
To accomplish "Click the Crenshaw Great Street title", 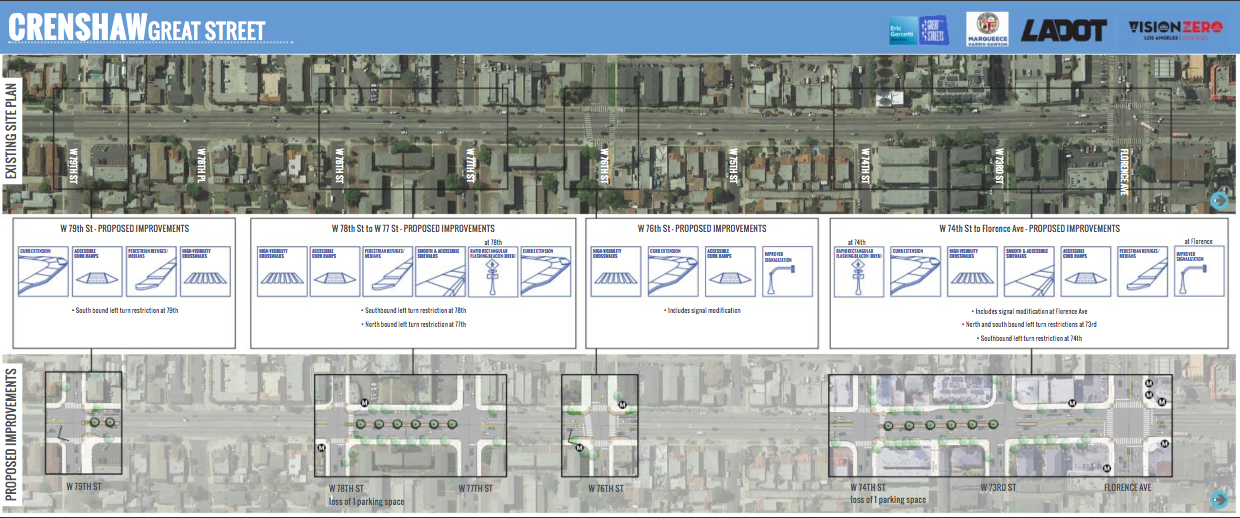I will pos(137,27).
